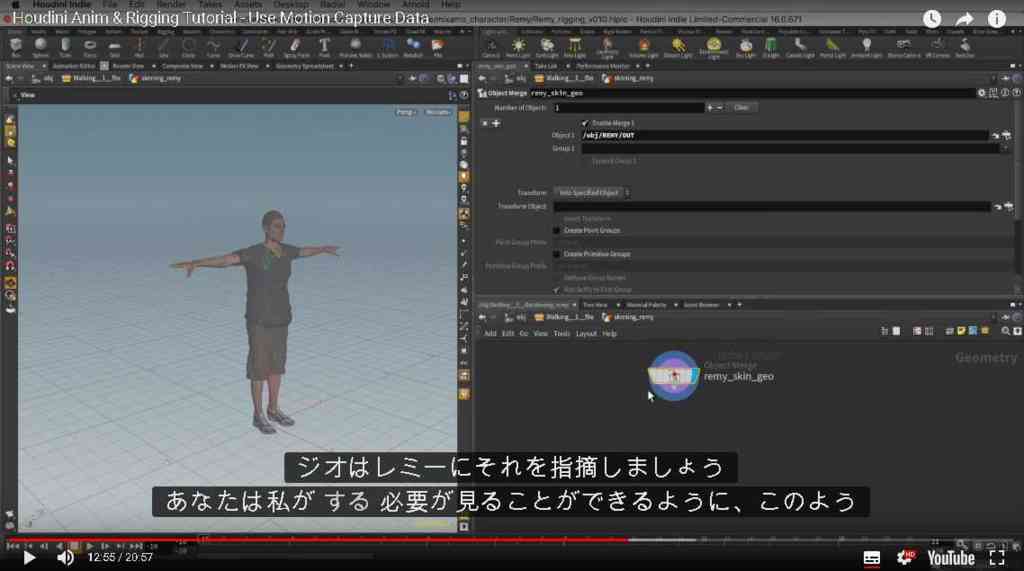Screen dimensions: 1024x571
Task: Select the Torus shelf tool
Action: click(x=90, y=47)
